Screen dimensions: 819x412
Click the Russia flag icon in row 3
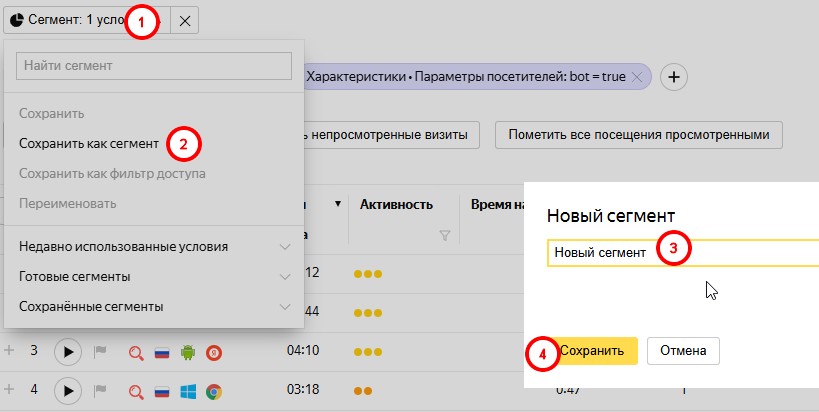[162, 353]
